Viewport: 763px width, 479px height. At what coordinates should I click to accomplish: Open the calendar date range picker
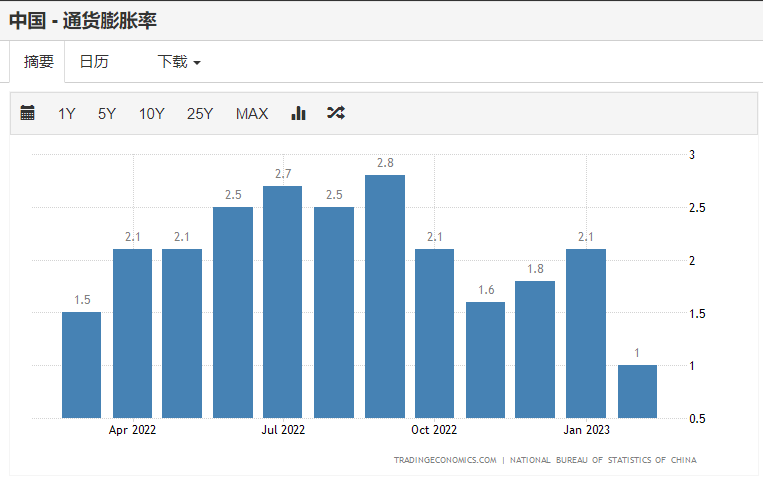point(28,113)
